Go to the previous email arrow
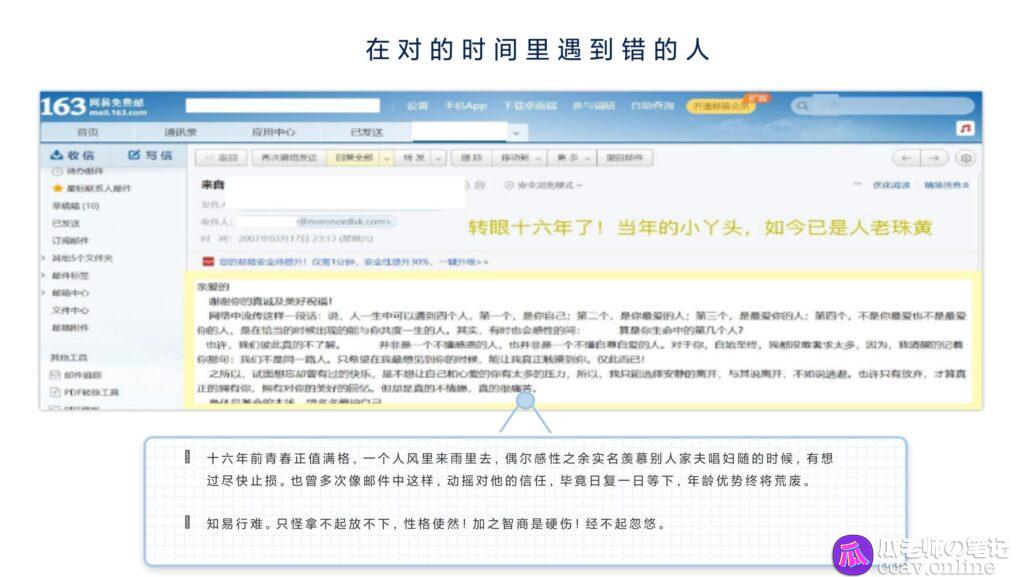Image resolution: width=1024 pixels, height=577 pixels. point(906,158)
